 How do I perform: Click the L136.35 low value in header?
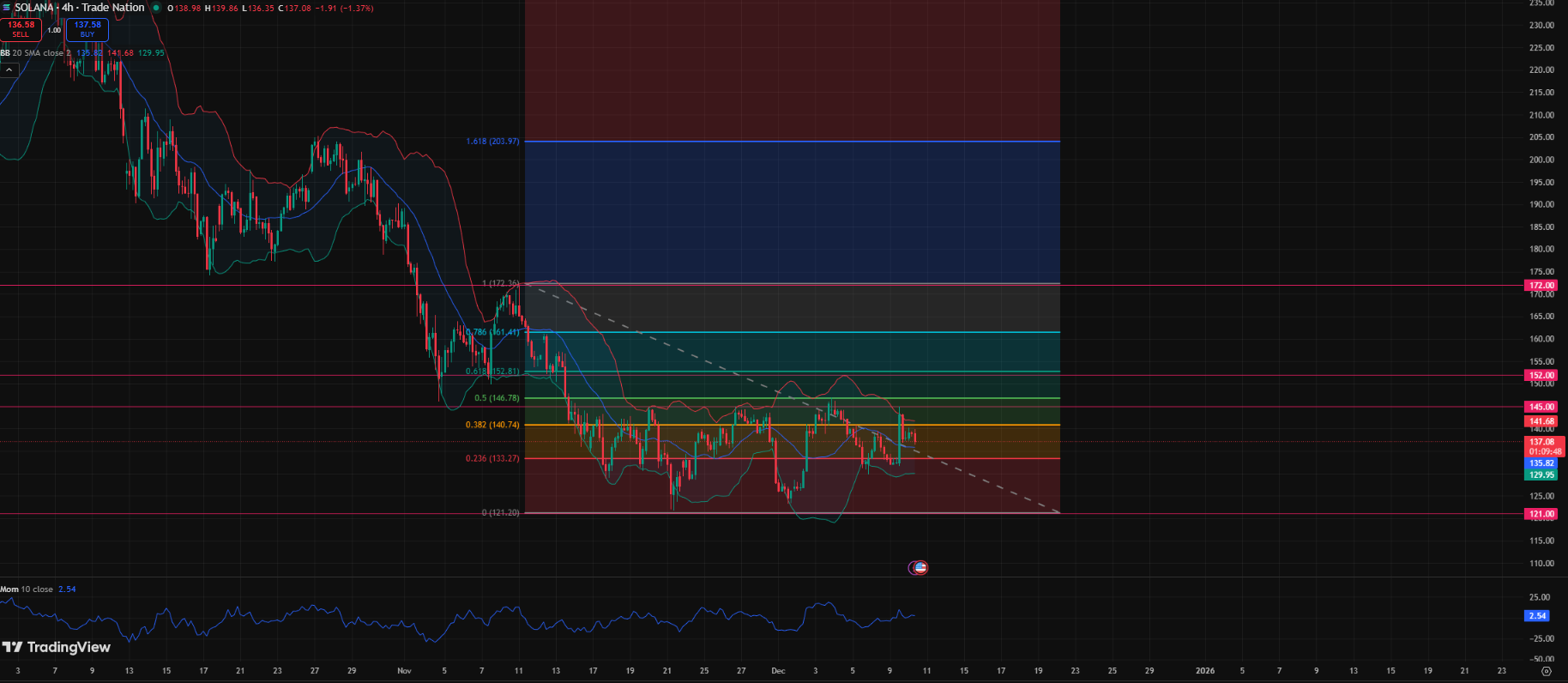click(x=258, y=9)
